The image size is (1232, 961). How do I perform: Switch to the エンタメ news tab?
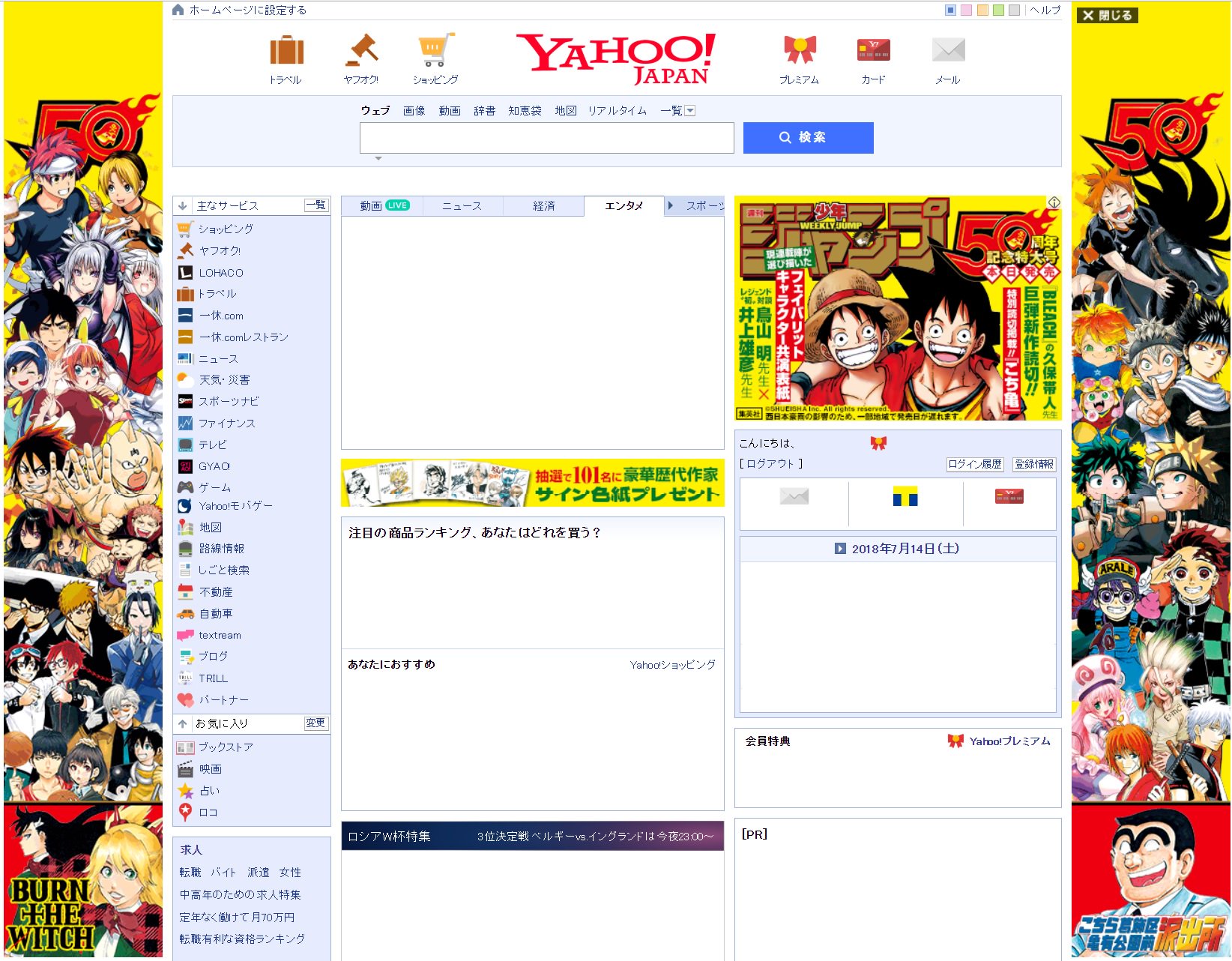pyautogui.click(x=624, y=205)
